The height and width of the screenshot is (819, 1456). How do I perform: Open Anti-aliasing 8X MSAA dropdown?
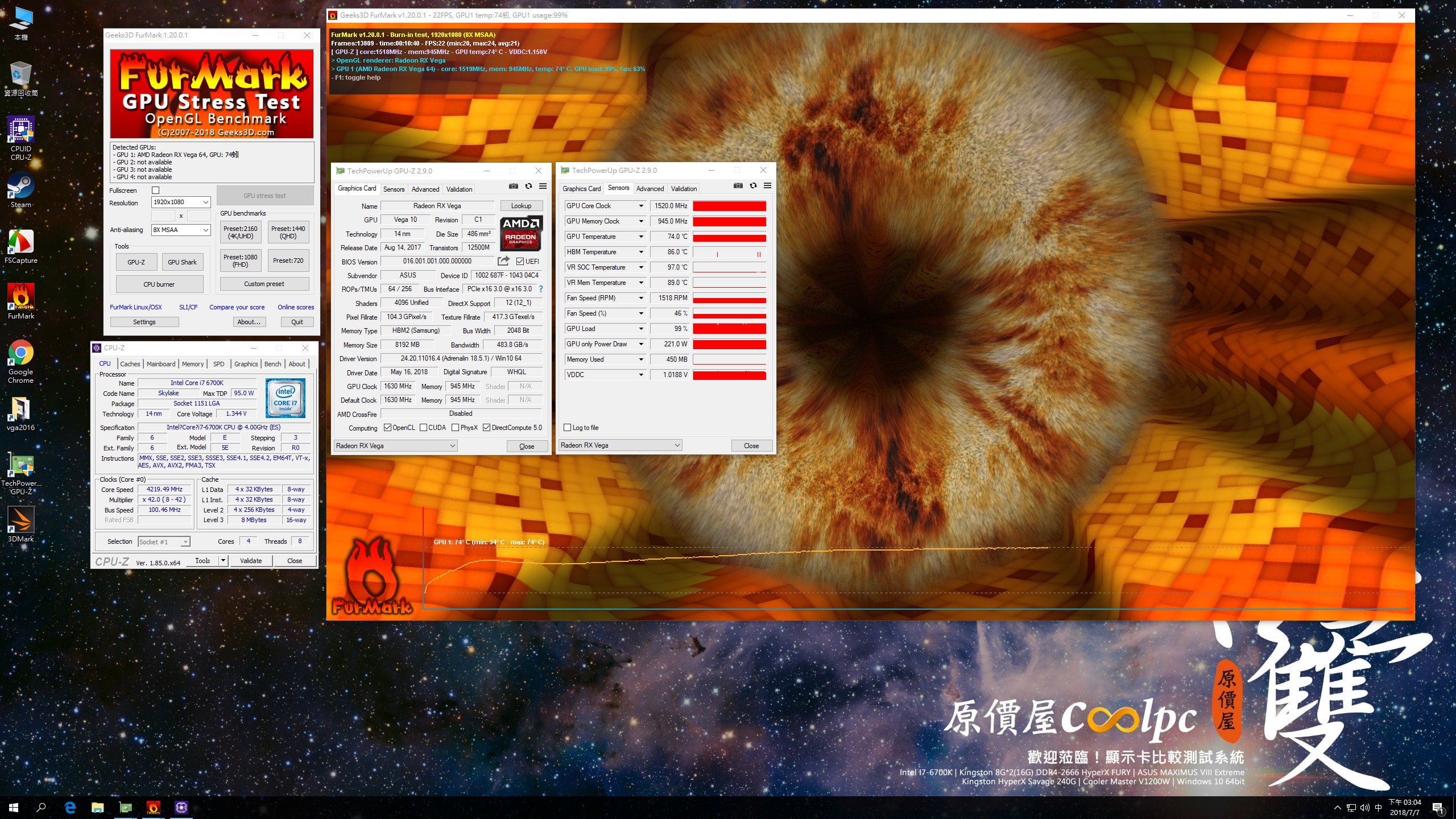click(x=181, y=230)
